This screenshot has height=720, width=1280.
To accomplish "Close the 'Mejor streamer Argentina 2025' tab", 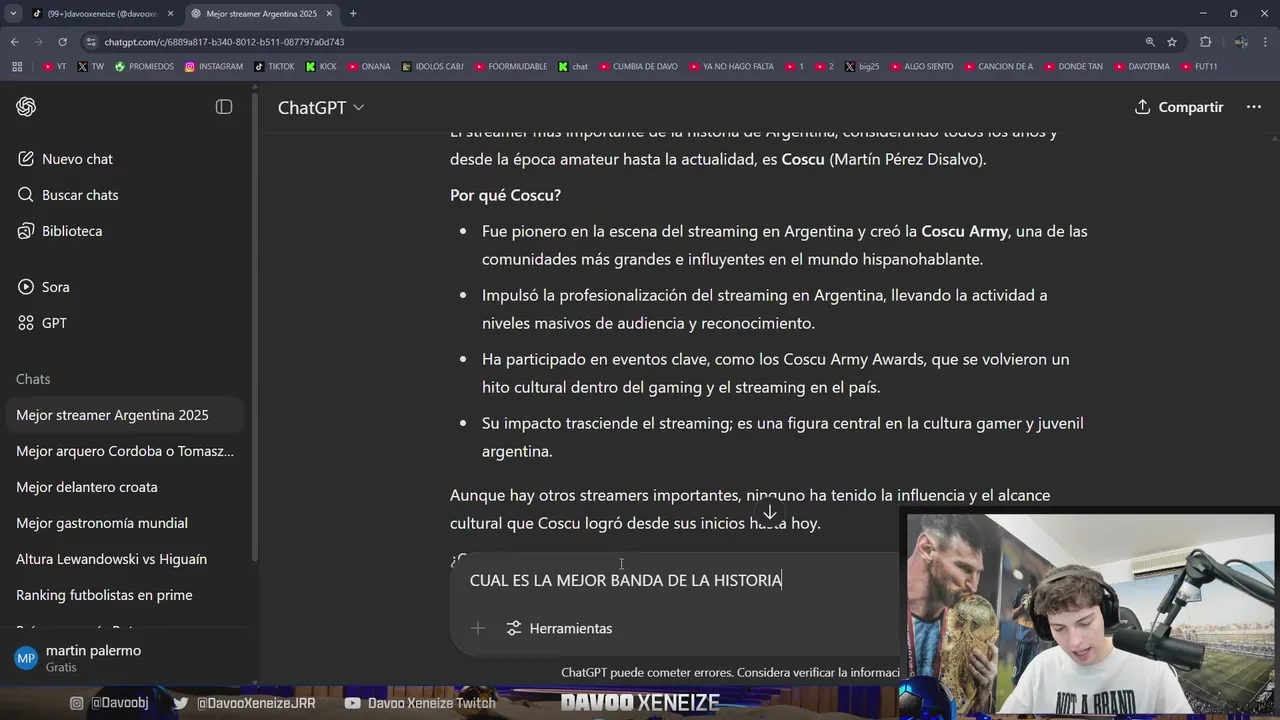I will (329, 14).
